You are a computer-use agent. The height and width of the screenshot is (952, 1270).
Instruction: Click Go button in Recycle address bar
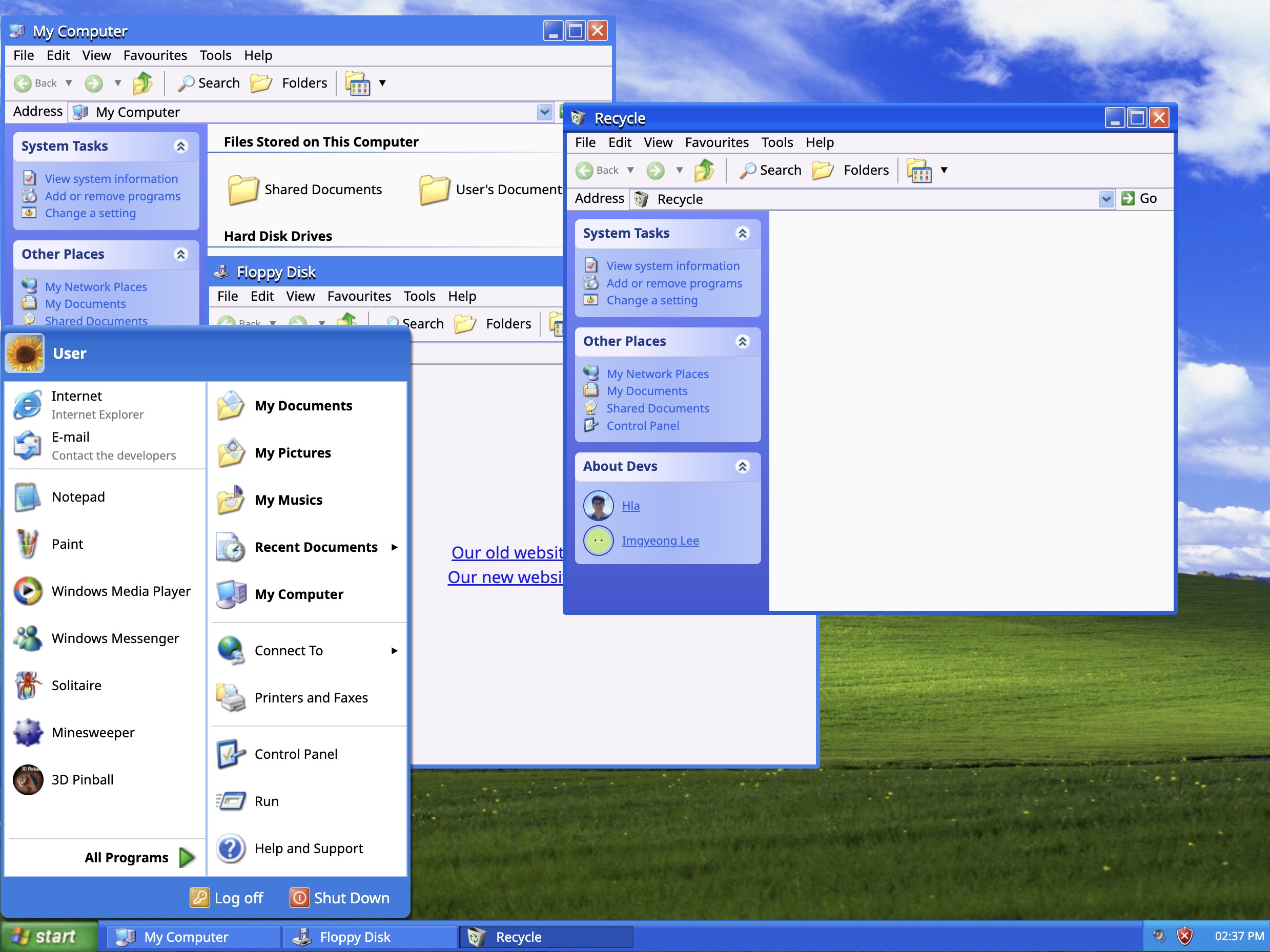[x=1139, y=199]
